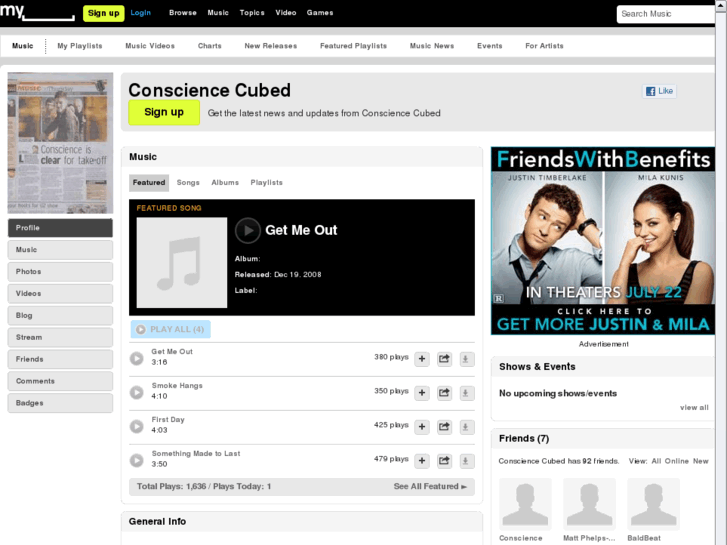Share the Get Me Out track
The image size is (727, 545).
pos(444,359)
